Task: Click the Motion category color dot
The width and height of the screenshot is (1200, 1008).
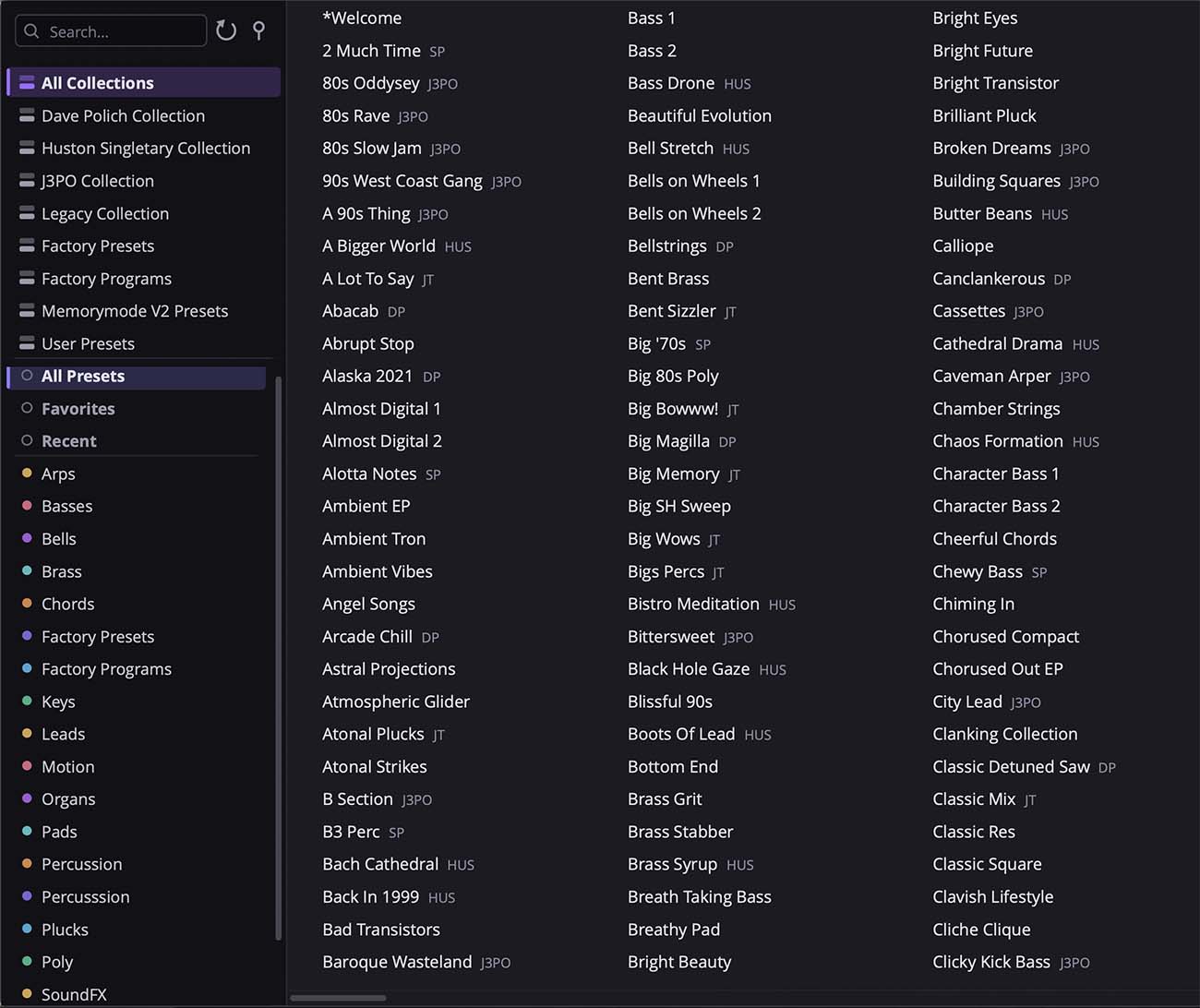Action: coord(27,765)
